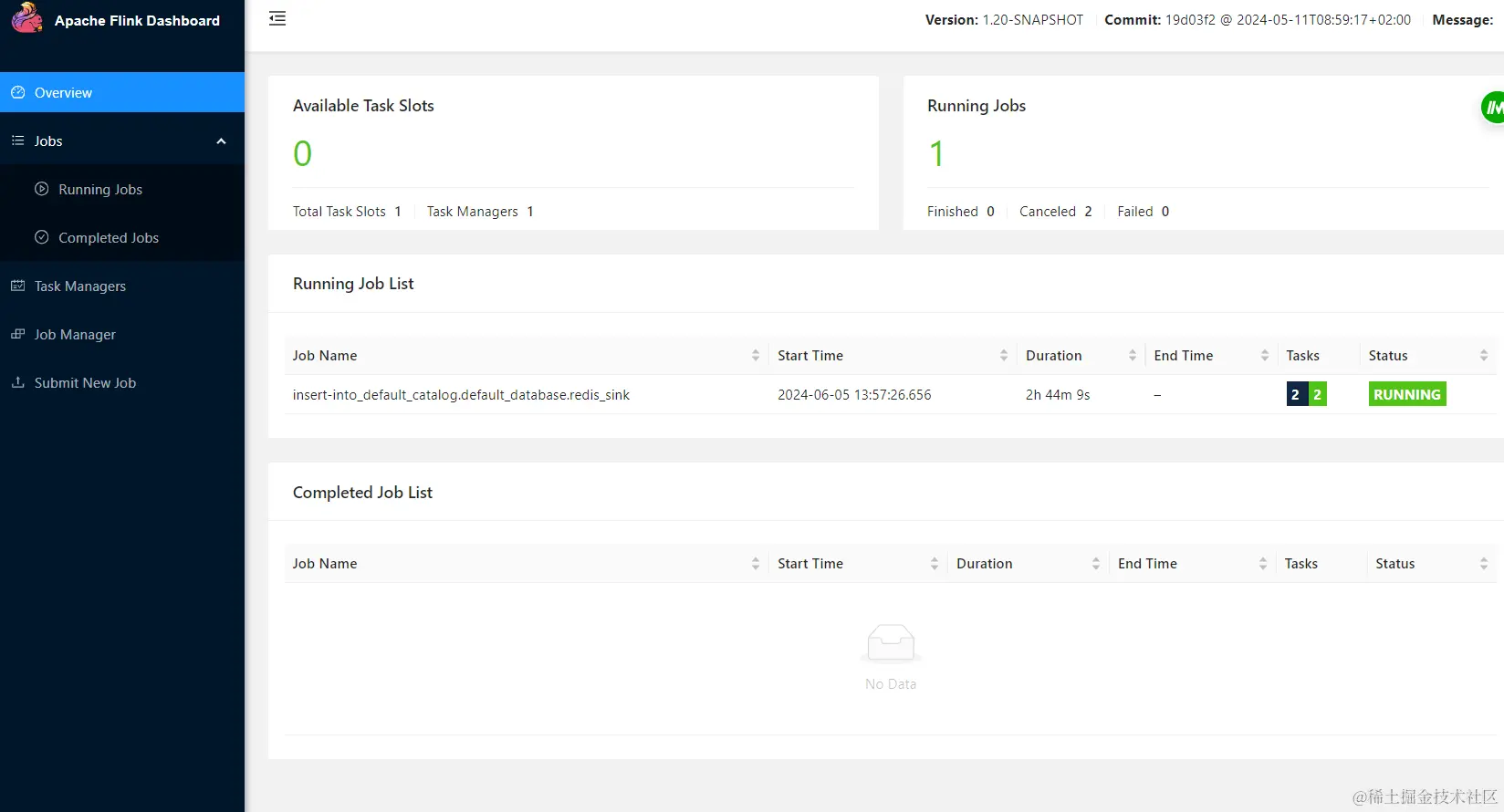Click the Message label in header
Image resolution: width=1504 pixels, height=812 pixels.
pyautogui.click(x=1463, y=20)
